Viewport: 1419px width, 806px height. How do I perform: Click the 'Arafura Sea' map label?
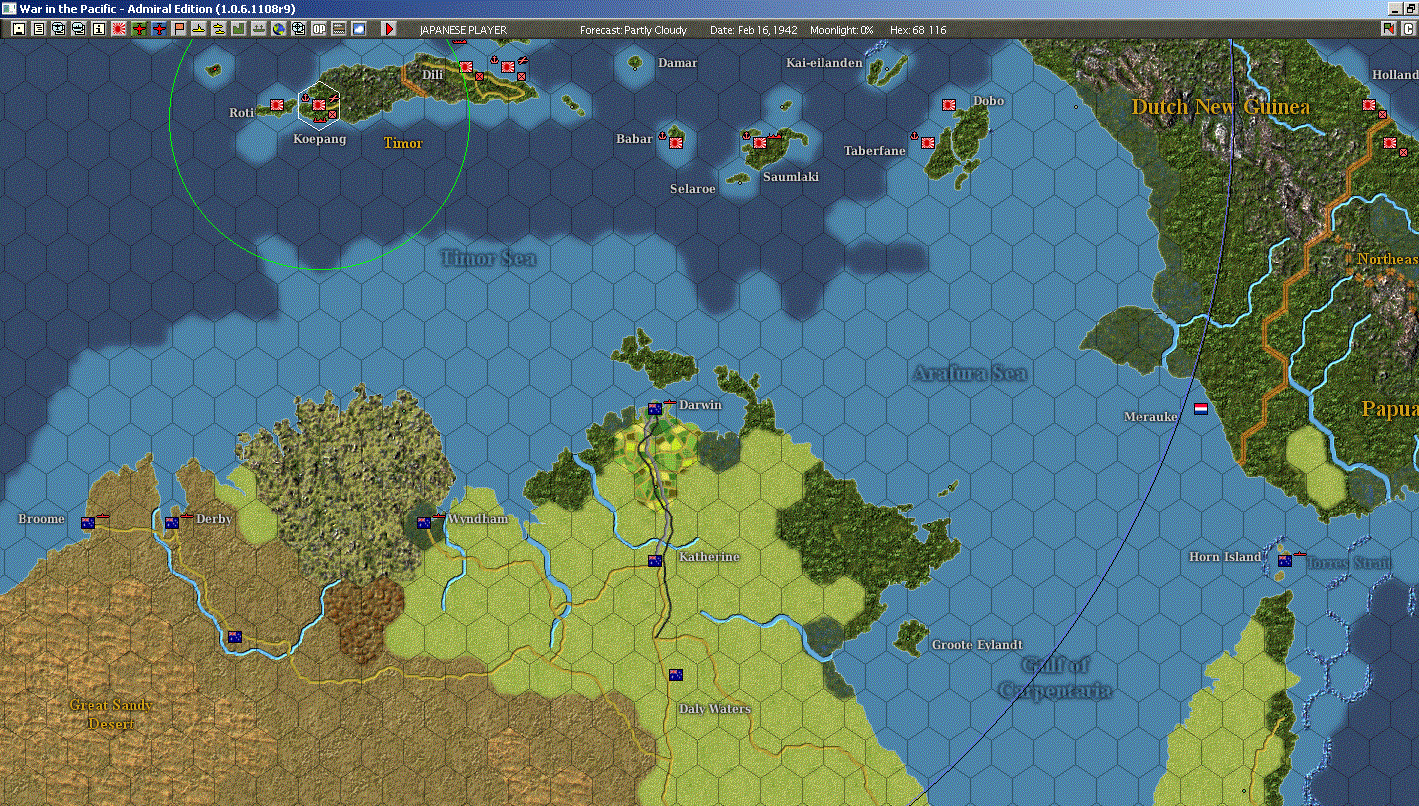click(x=970, y=374)
